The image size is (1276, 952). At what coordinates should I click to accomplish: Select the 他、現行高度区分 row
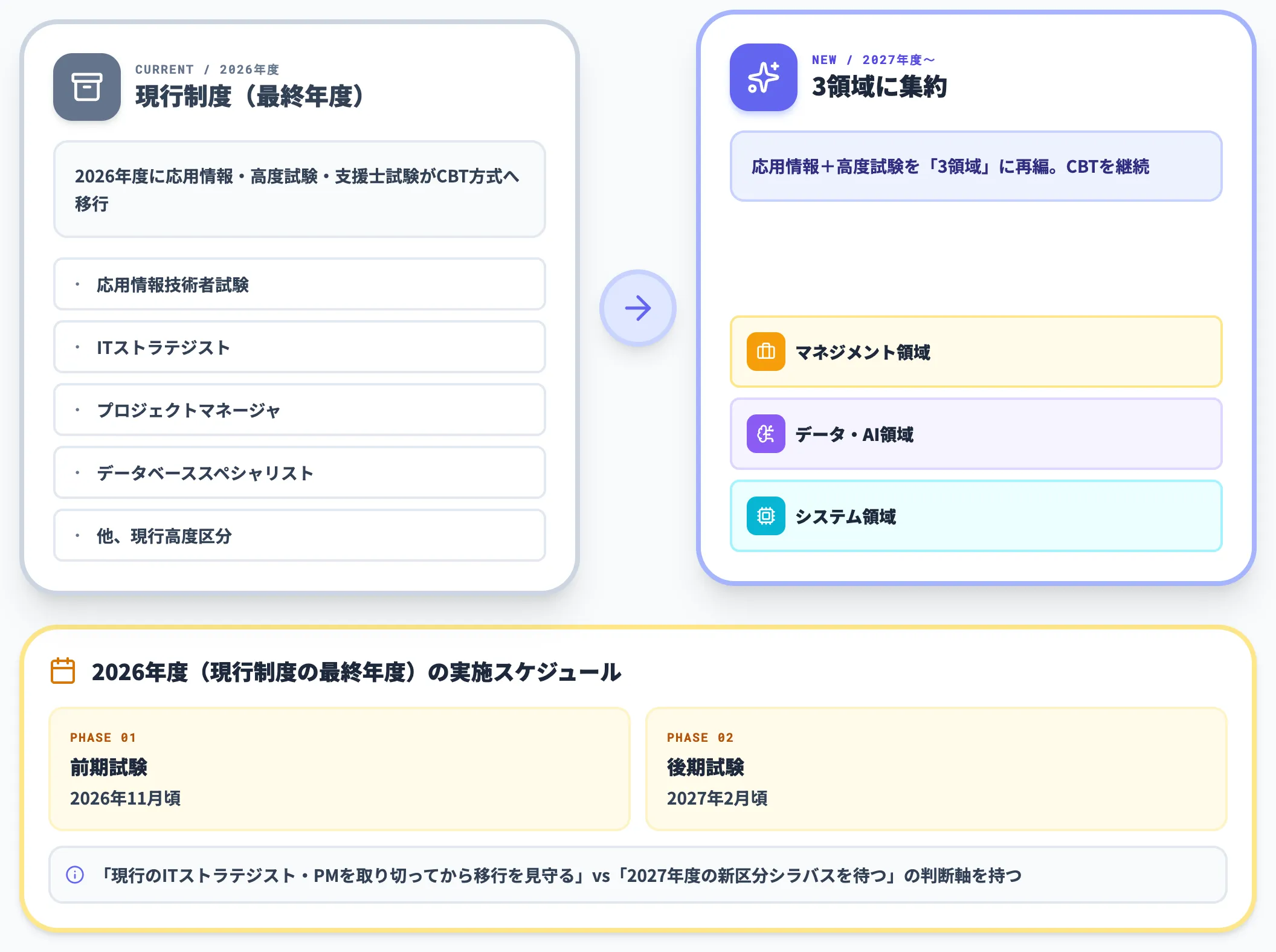pos(300,536)
